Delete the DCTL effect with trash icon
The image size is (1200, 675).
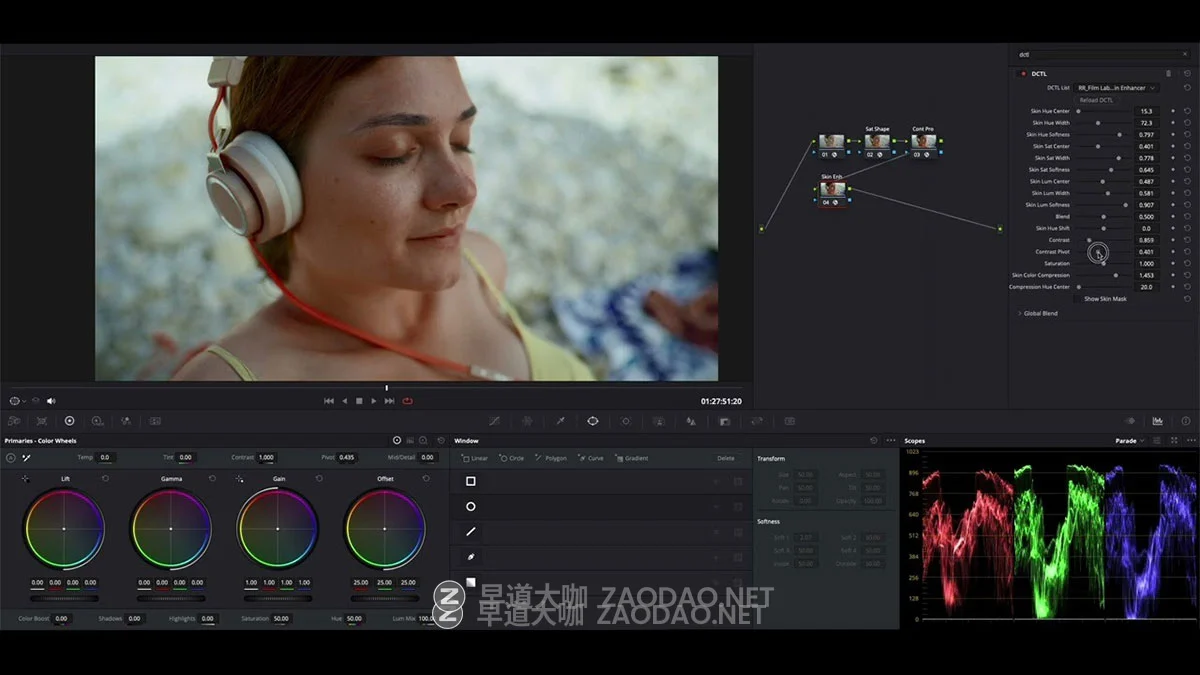pyautogui.click(x=1168, y=74)
